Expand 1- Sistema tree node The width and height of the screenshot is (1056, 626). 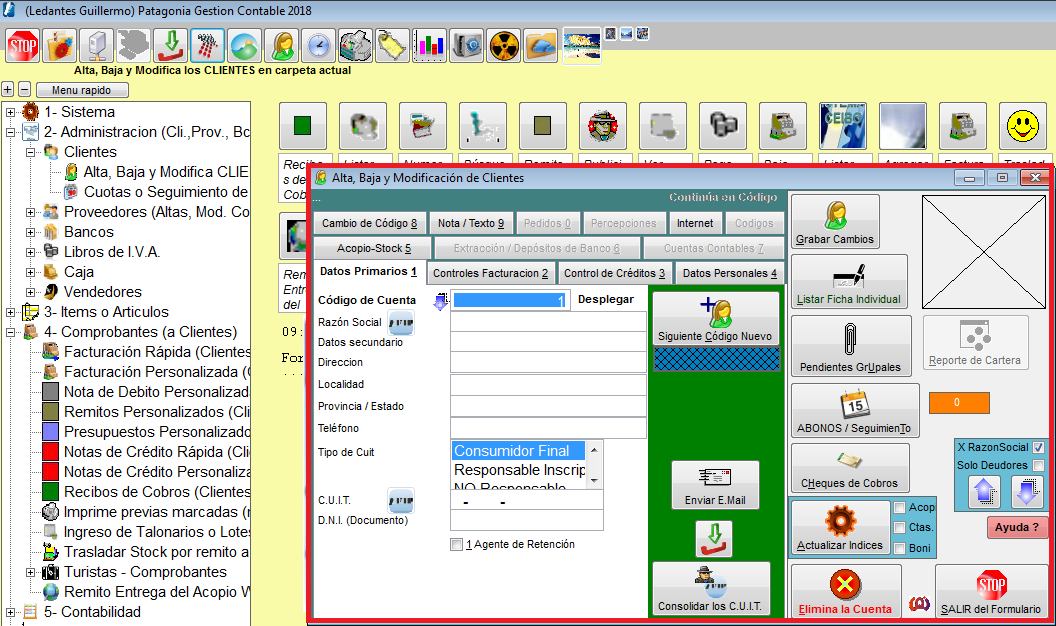11,112
